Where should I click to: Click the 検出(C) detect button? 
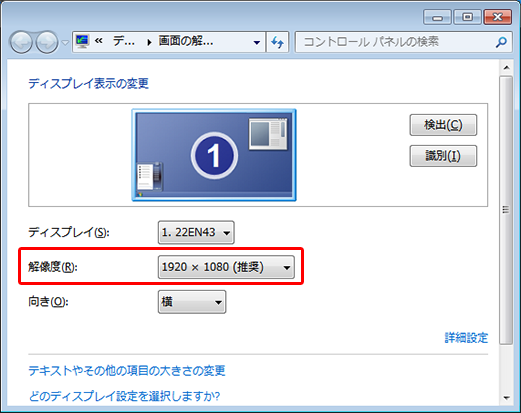443,125
